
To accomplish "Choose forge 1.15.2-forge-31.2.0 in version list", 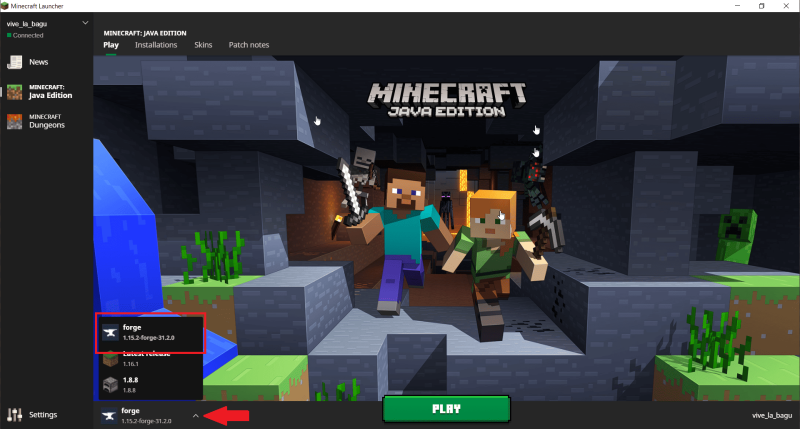I will [151, 333].
